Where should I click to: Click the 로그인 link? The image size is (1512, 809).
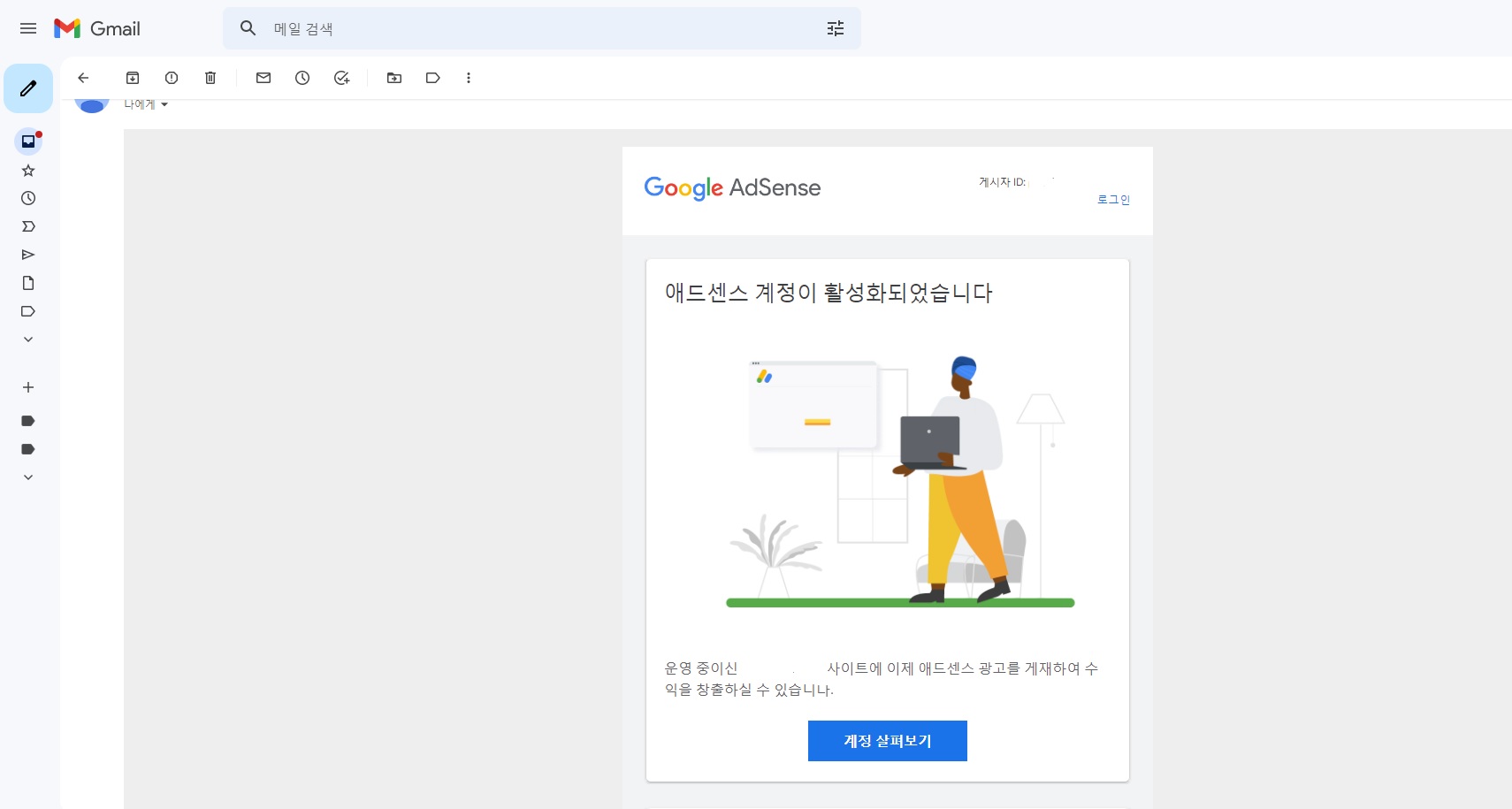1113,200
